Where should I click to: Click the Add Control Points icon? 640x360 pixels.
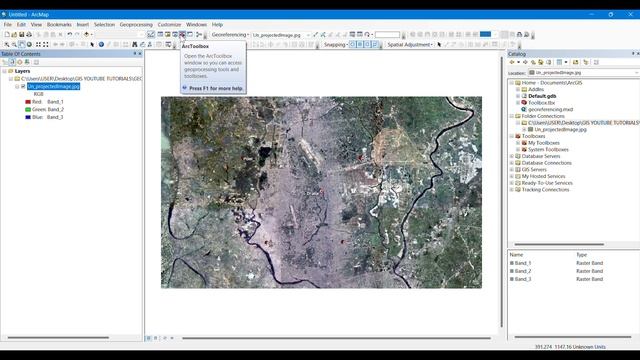pyautogui.click(x=315, y=35)
